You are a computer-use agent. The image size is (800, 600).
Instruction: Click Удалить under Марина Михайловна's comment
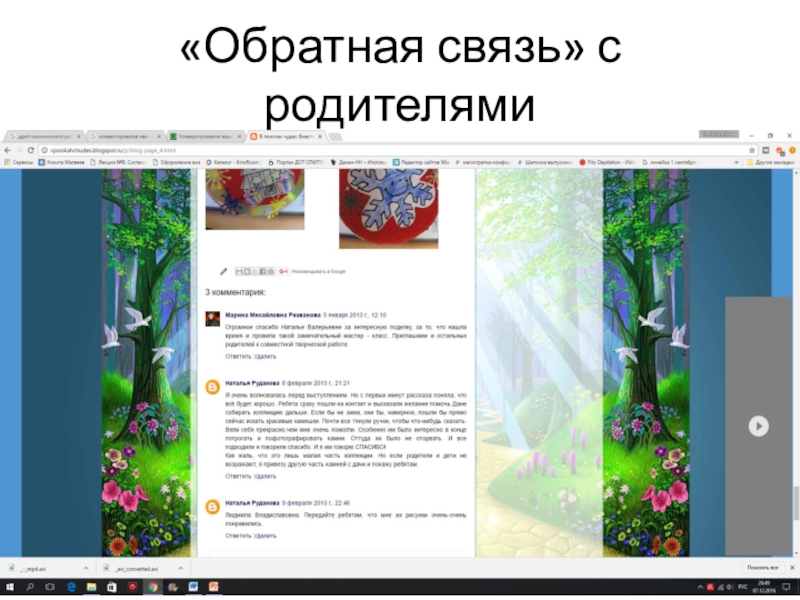tap(264, 357)
